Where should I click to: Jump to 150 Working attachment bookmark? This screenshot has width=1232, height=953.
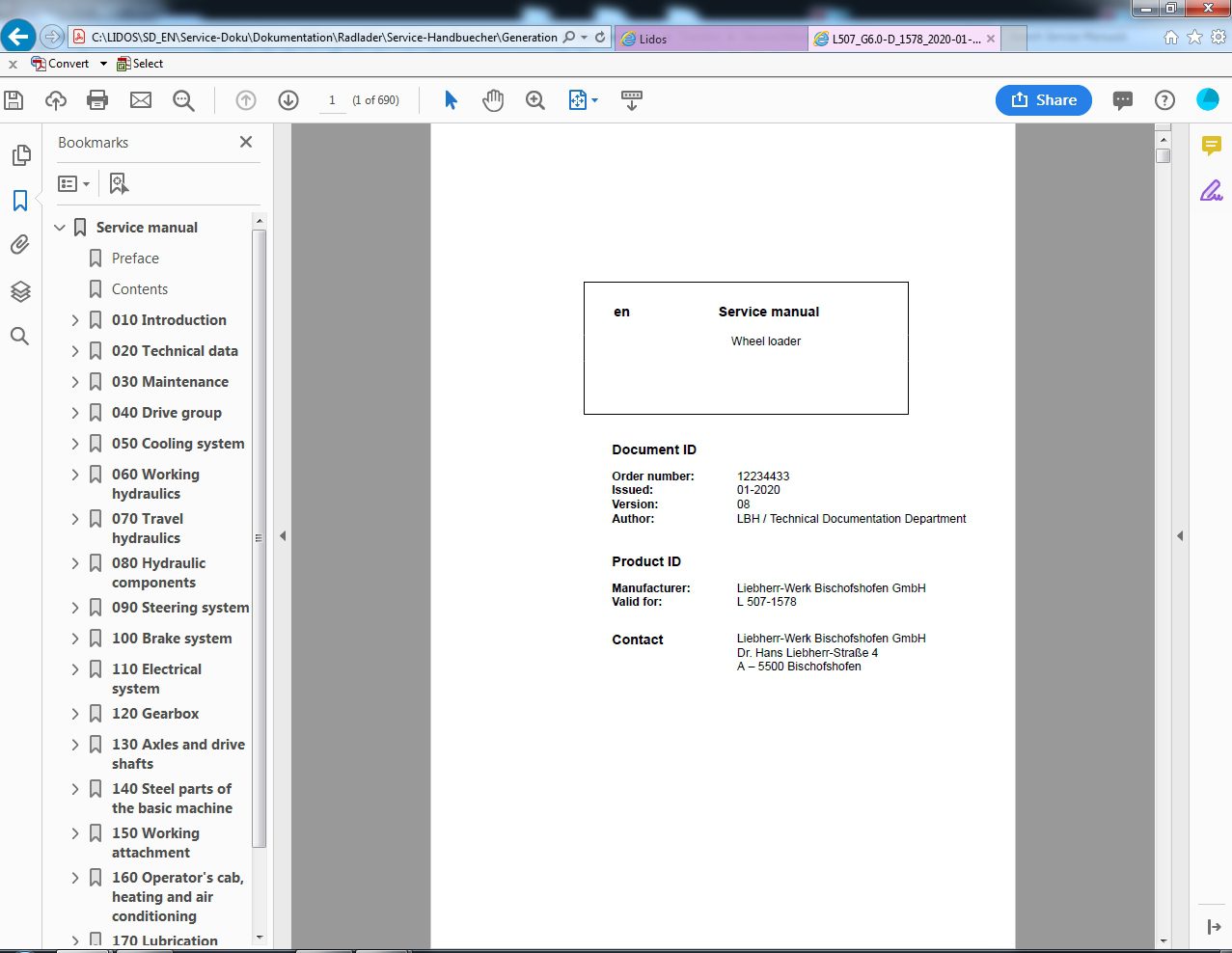click(155, 843)
